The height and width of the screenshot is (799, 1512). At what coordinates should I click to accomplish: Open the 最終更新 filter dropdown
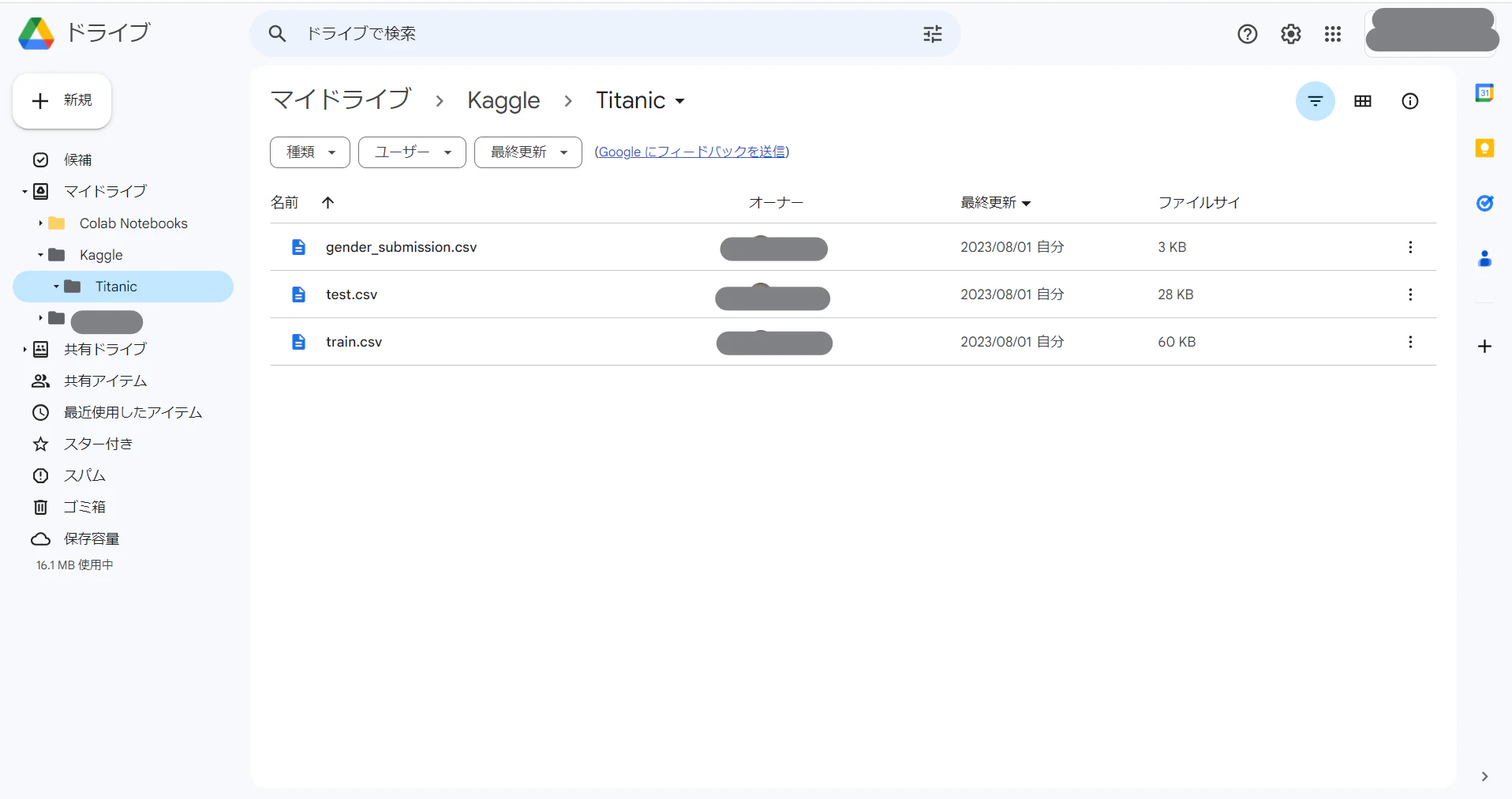point(528,152)
